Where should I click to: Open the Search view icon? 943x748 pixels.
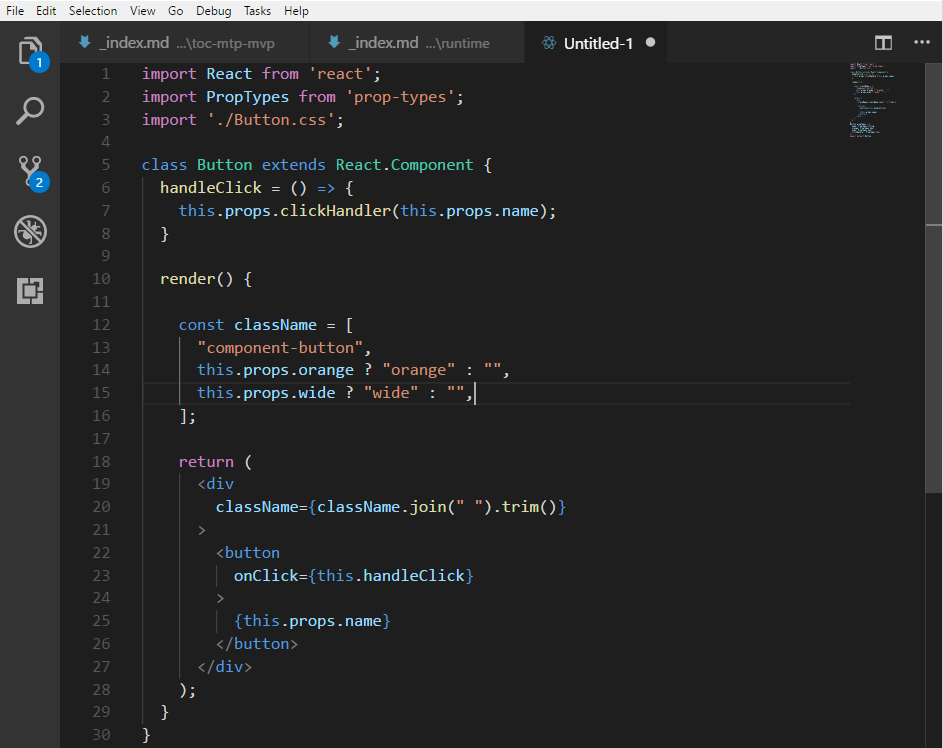(x=30, y=110)
